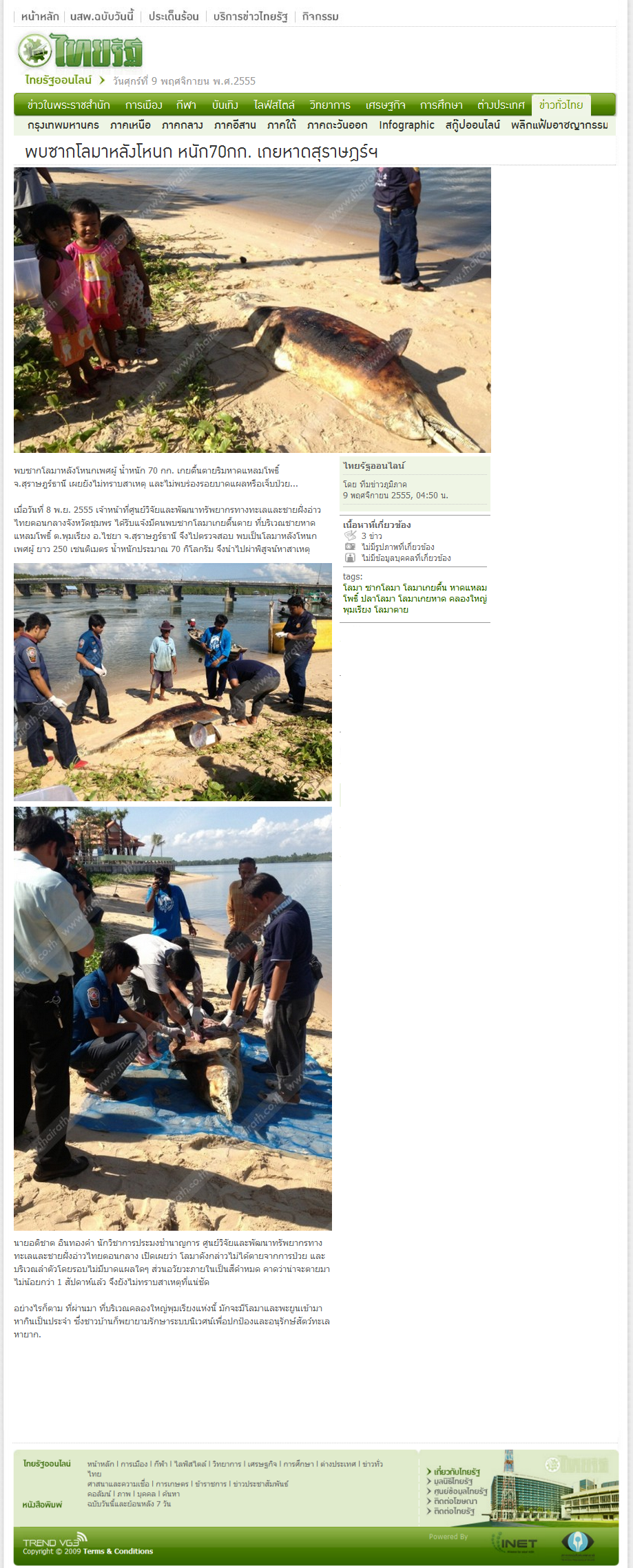The width and height of the screenshot is (633, 1568).
Task: Go to ภาคใต้ regional submenu
Action: pyautogui.click(x=282, y=125)
